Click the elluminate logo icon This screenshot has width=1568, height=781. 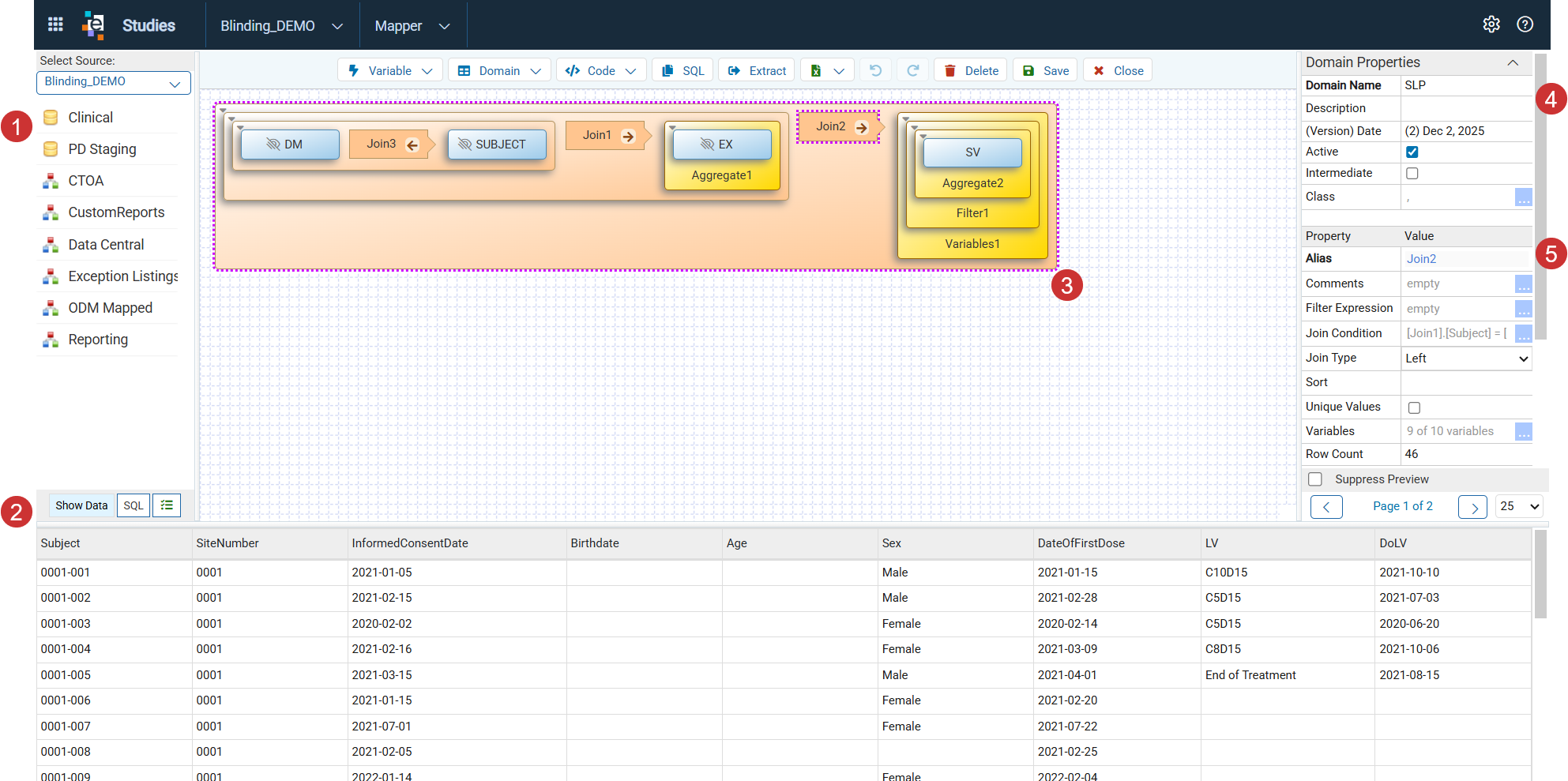(93, 25)
